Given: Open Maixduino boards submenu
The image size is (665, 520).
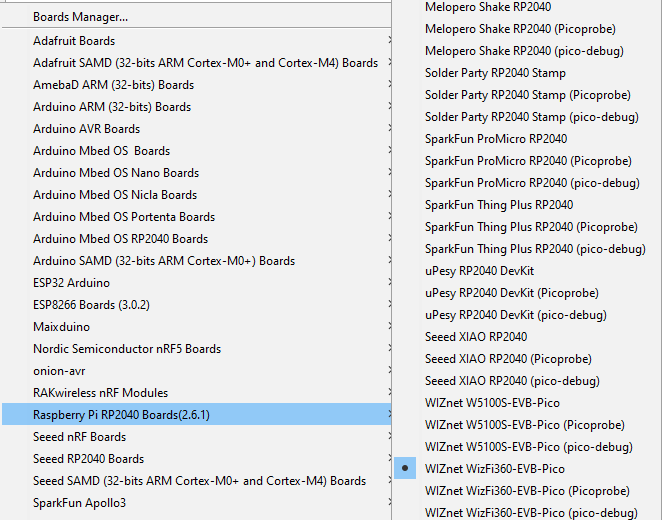Looking at the screenshot, I should click(196, 327).
